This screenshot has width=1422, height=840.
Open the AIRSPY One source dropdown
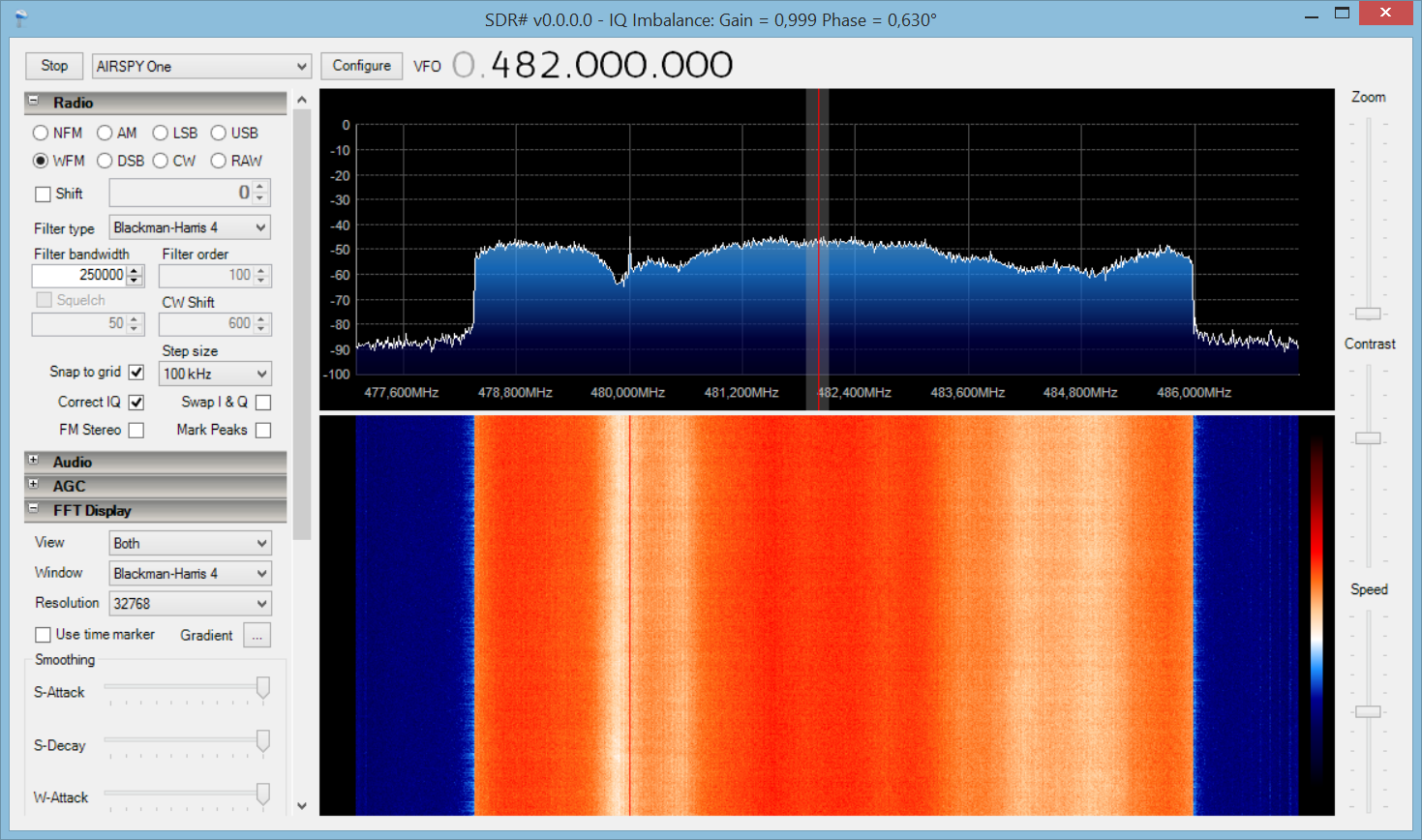(202, 66)
